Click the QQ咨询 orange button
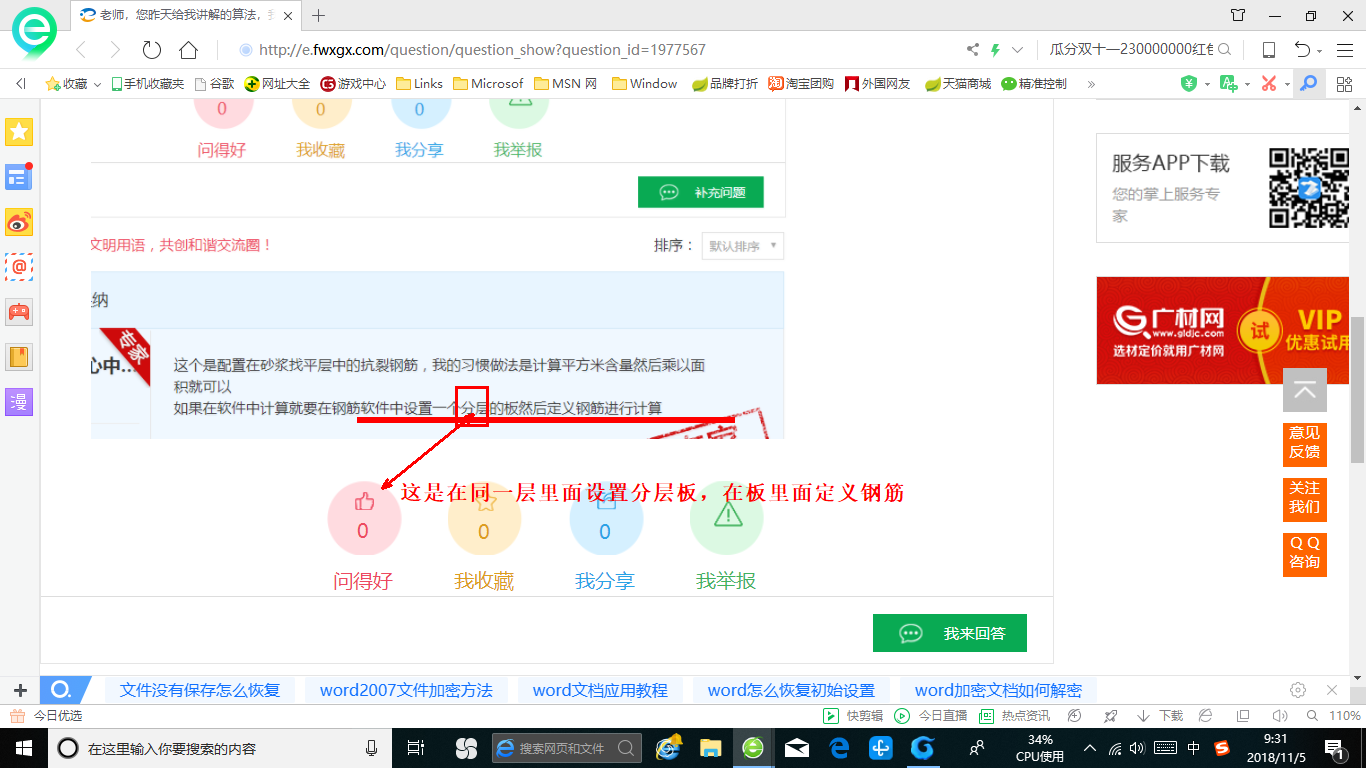Image resolution: width=1366 pixels, height=768 pixels. click(x=1304, y=553)
